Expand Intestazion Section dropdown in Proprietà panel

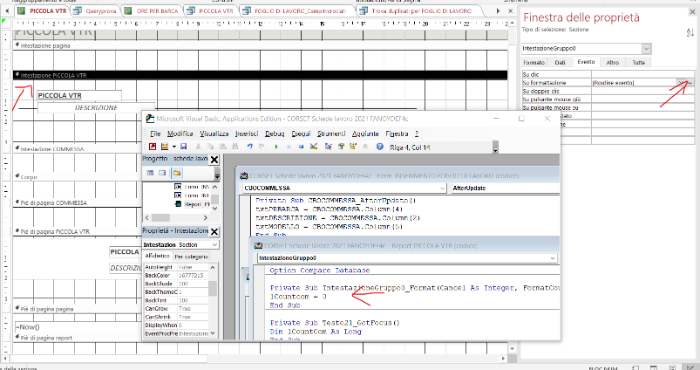[x=215, y=245]
